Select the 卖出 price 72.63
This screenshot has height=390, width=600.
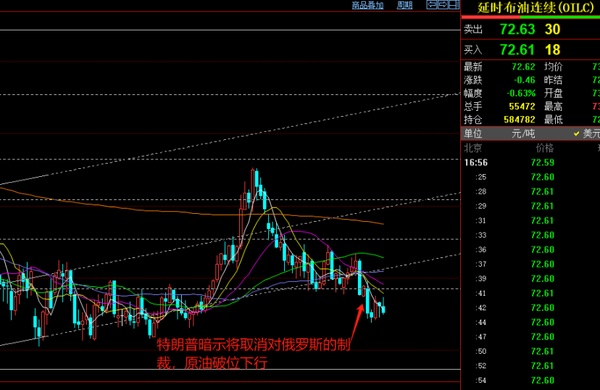coord(517,29)
